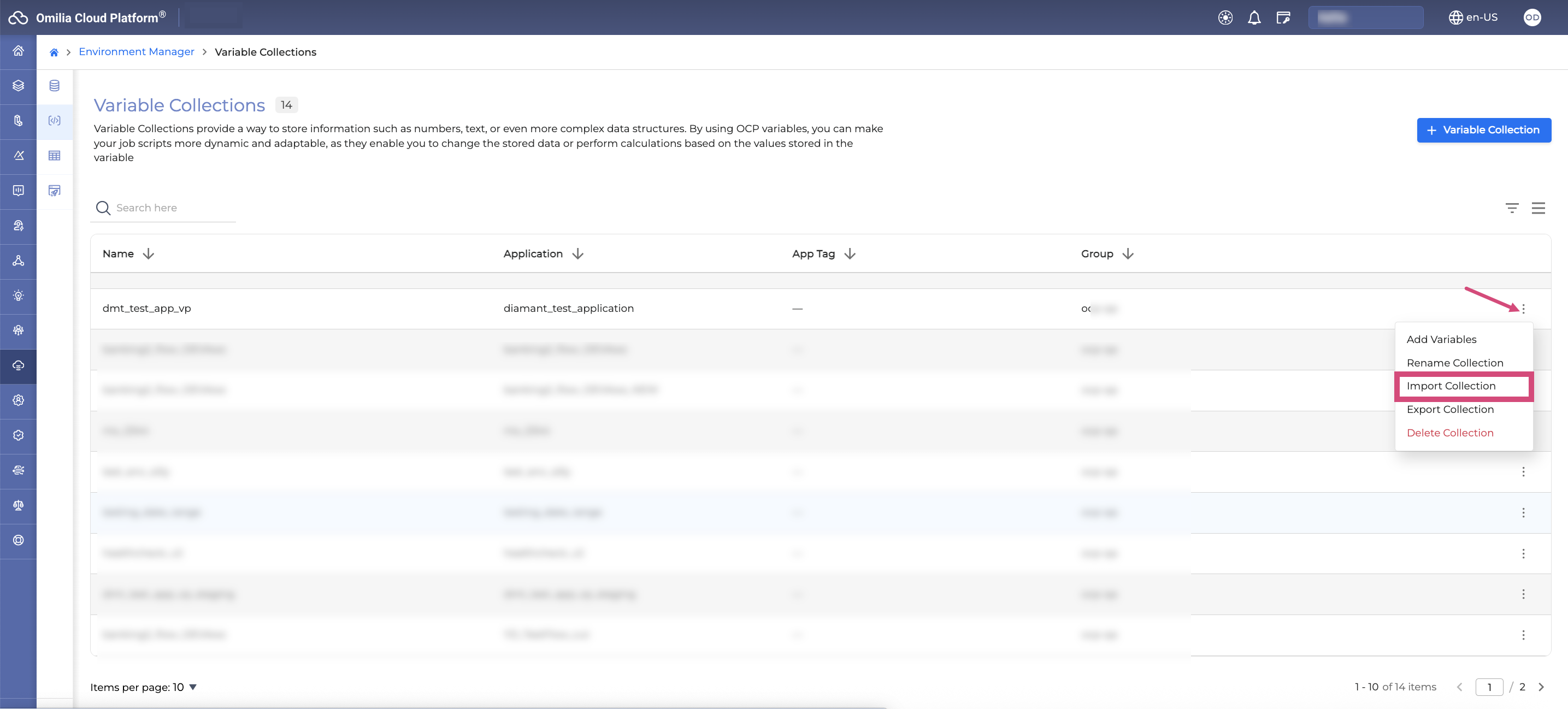Toggle sort on Group column
Viewport: 1568px width, 709px height.
pyautogui.click(x=1128, y=254)
